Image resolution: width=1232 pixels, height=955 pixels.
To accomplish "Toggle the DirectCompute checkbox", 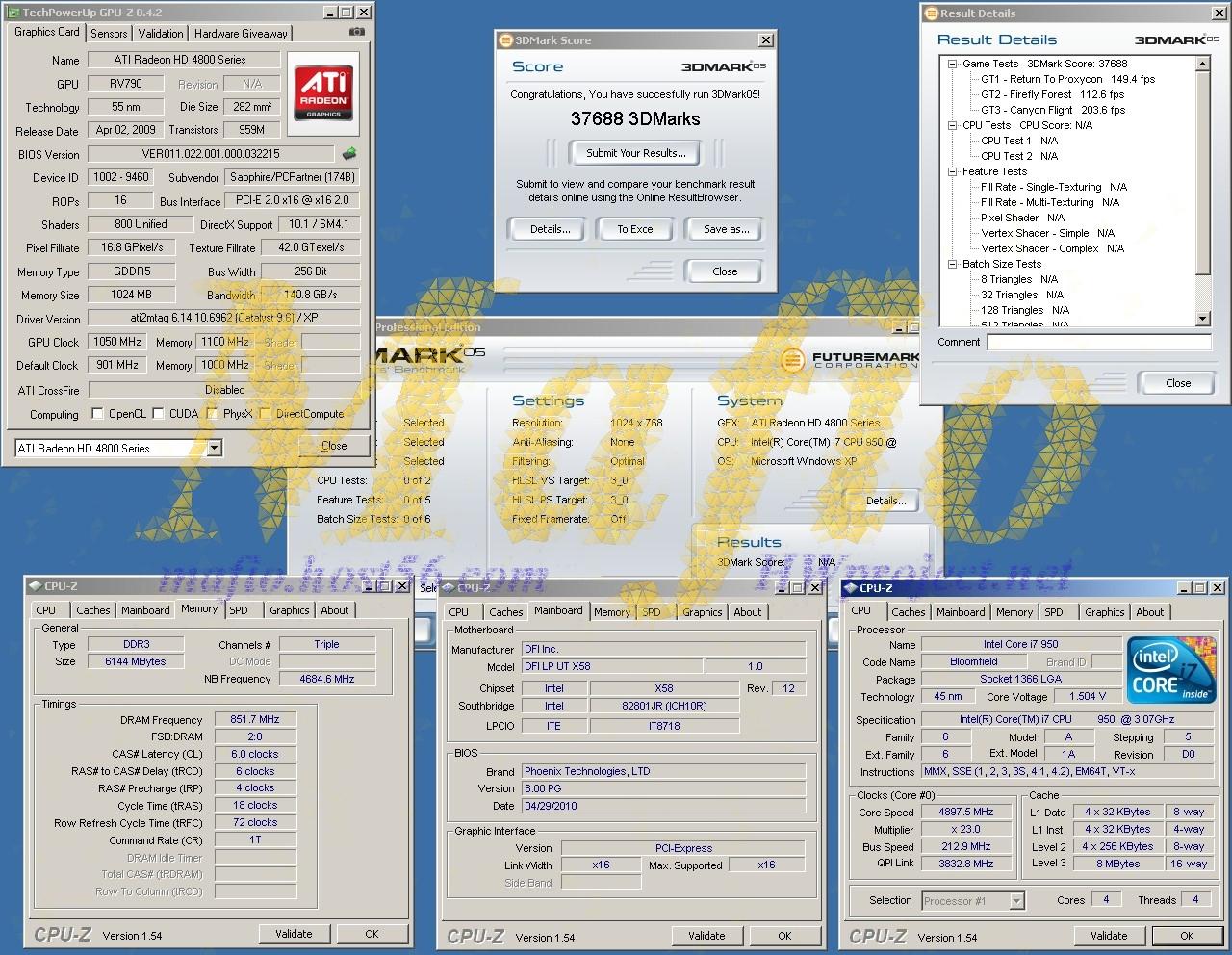I will pyautogui.click(x=265, y=414).
